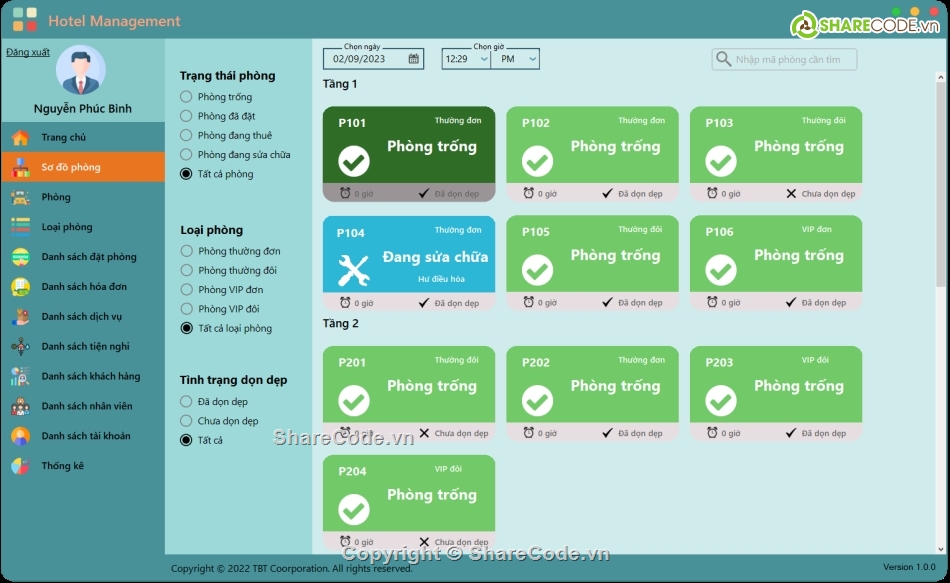This screenshot has width=950, height=583.
Task: Select the Phòng trống radio button
Action: (x=186, y=97)
